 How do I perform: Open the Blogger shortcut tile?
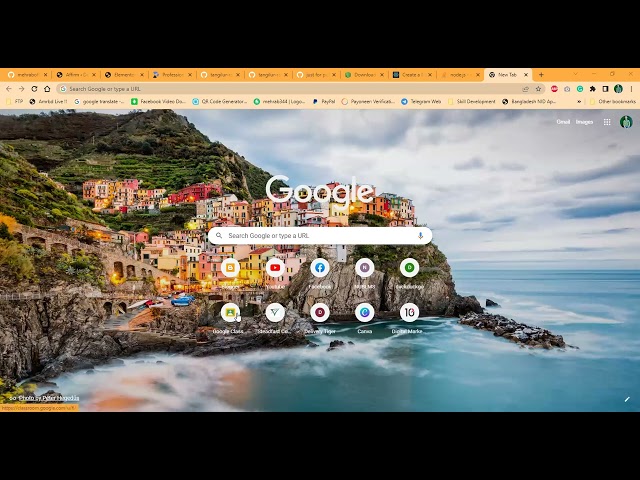click(230, 268)
